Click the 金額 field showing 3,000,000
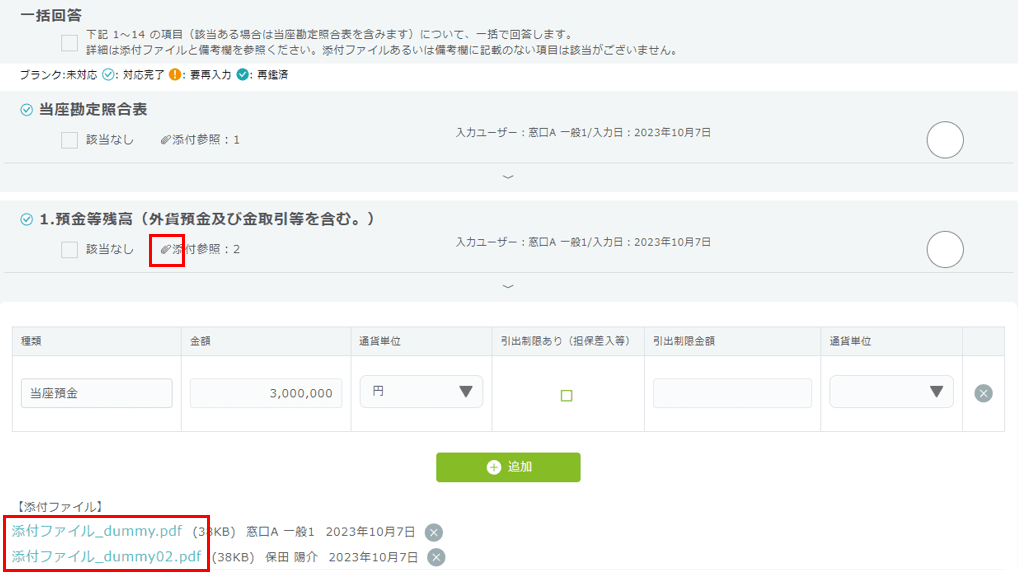The width and height of the screenshot is (1018, 576). [x=266, y=393]
